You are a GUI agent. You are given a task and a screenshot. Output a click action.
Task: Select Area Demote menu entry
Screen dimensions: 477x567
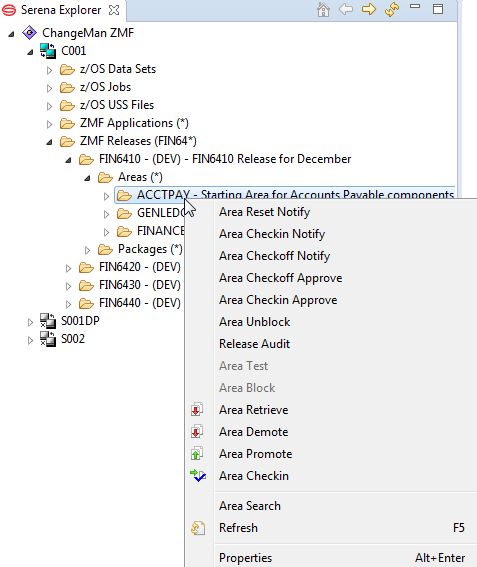(x=254, y=432)
